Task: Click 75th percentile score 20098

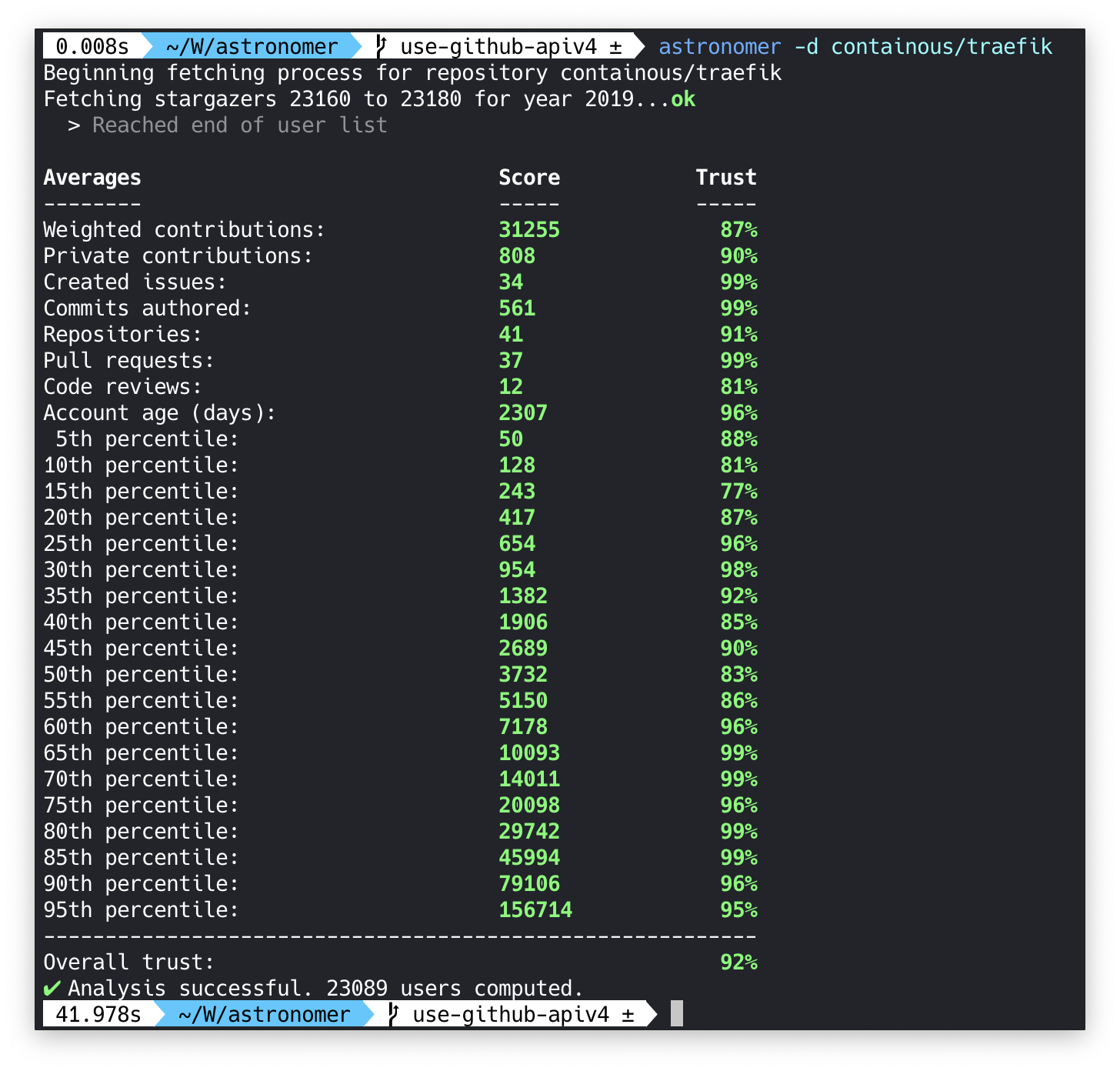Action: tap(529, 806)
